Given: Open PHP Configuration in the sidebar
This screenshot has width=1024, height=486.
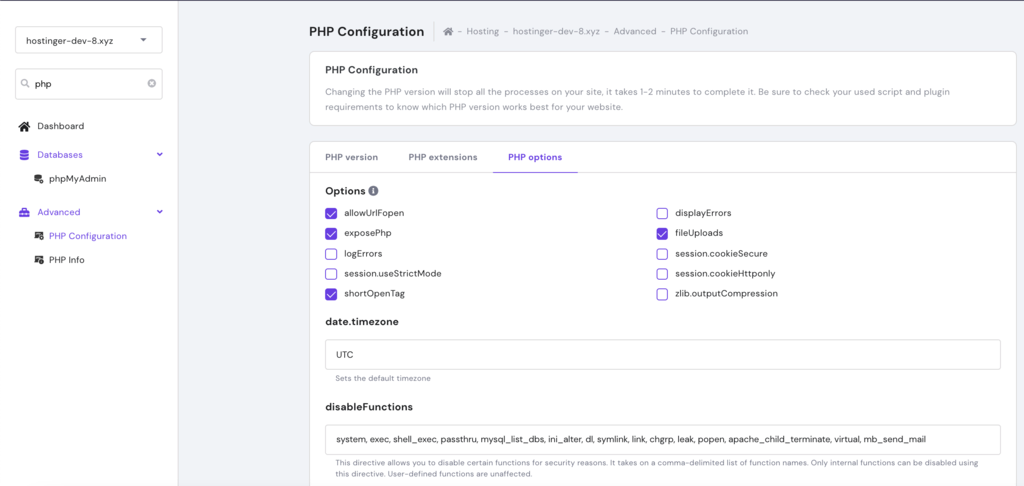Looking at the screenshot, I should 88,236.
